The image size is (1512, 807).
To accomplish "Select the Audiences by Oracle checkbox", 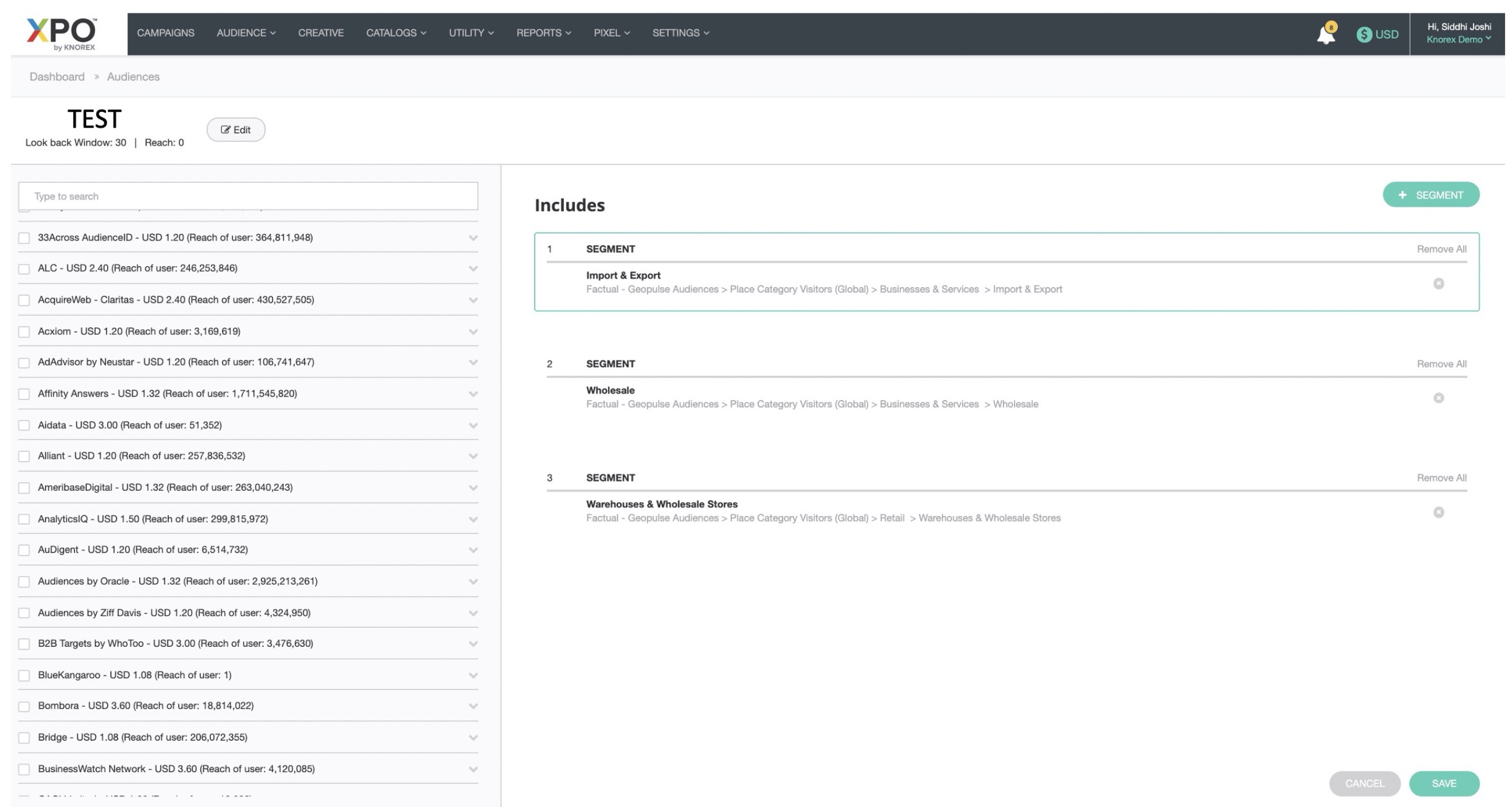I will [x=24, y=582].
